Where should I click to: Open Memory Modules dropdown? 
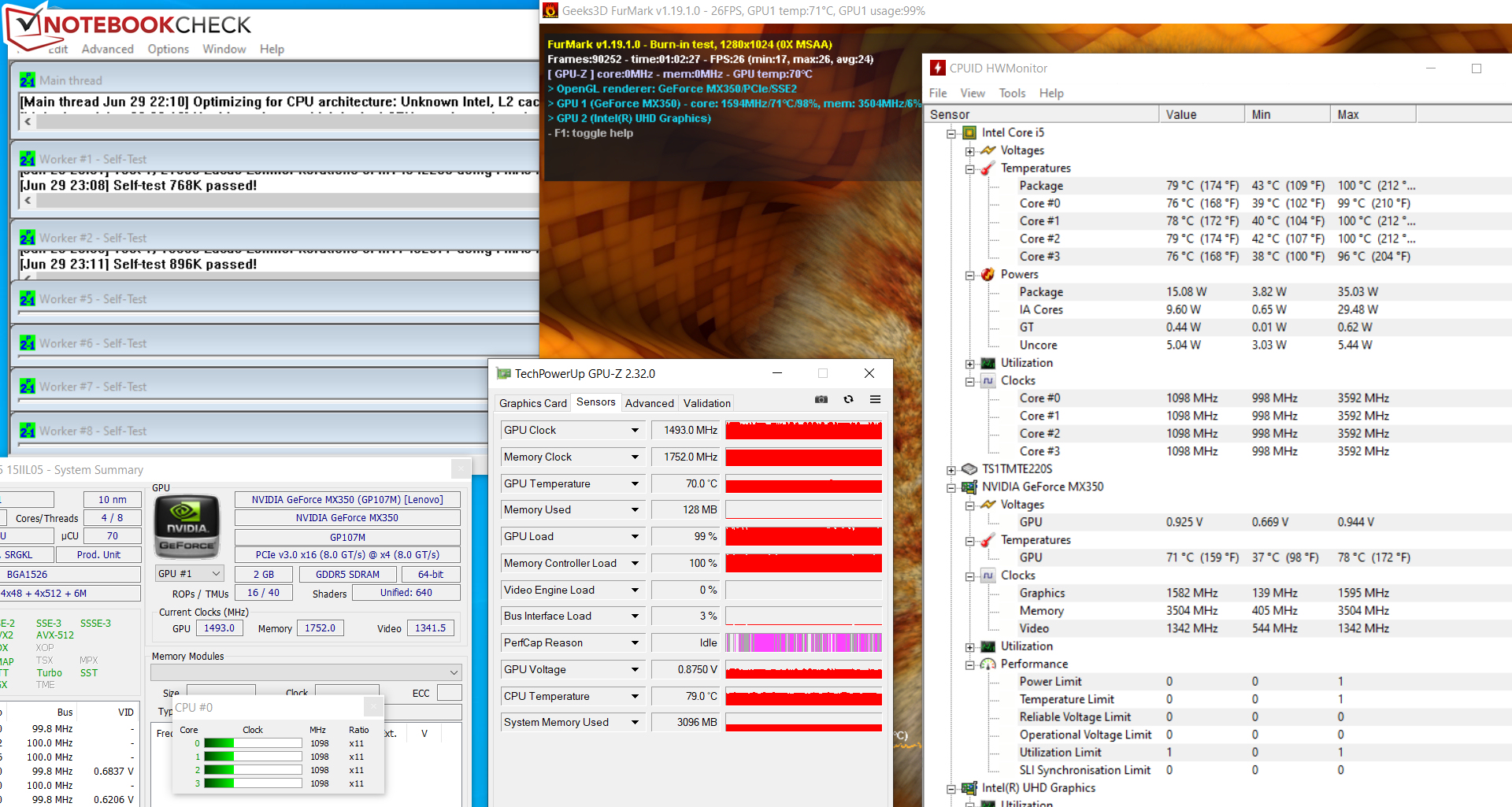[x=306, y=672]
